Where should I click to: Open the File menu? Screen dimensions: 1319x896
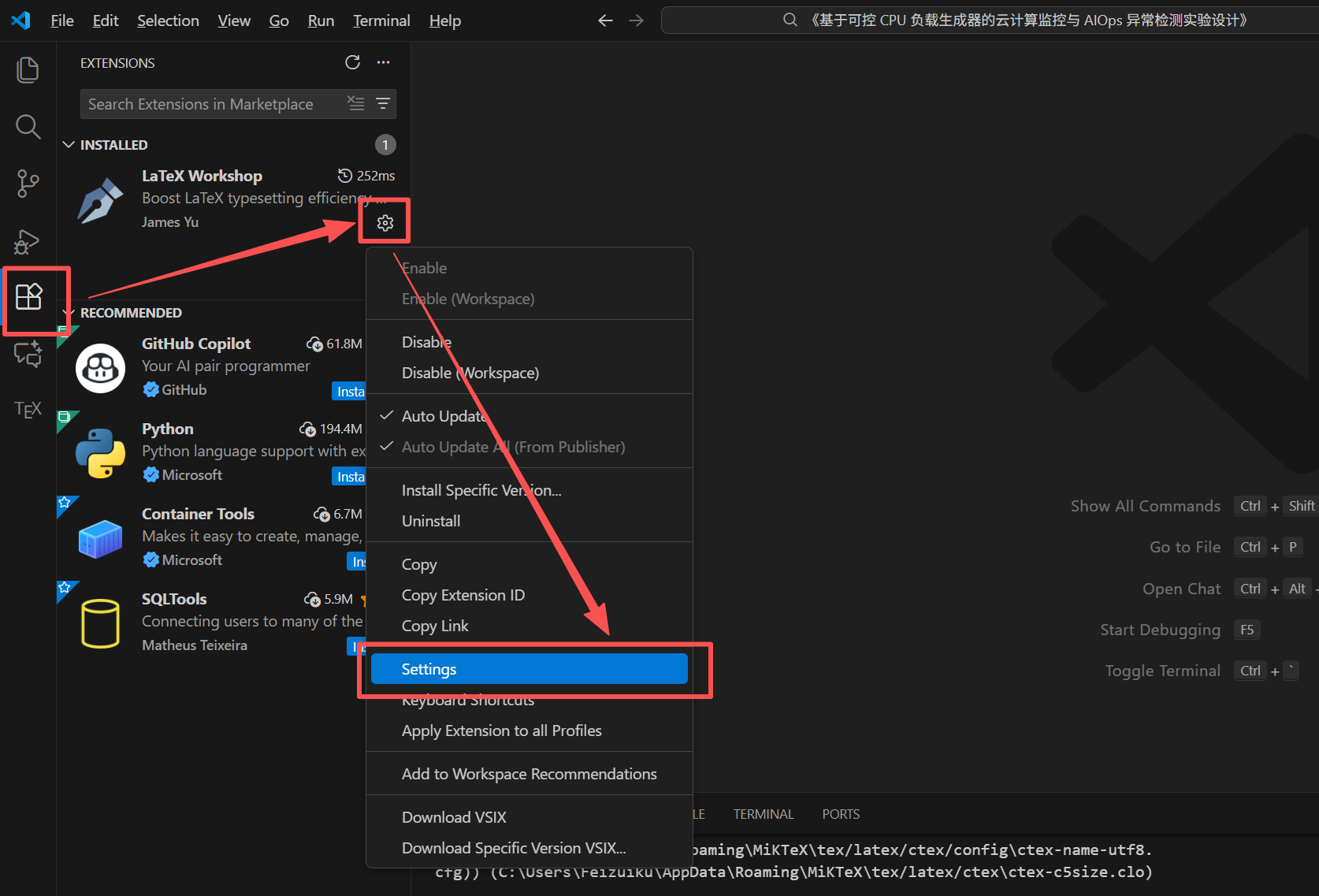(62, 20)
